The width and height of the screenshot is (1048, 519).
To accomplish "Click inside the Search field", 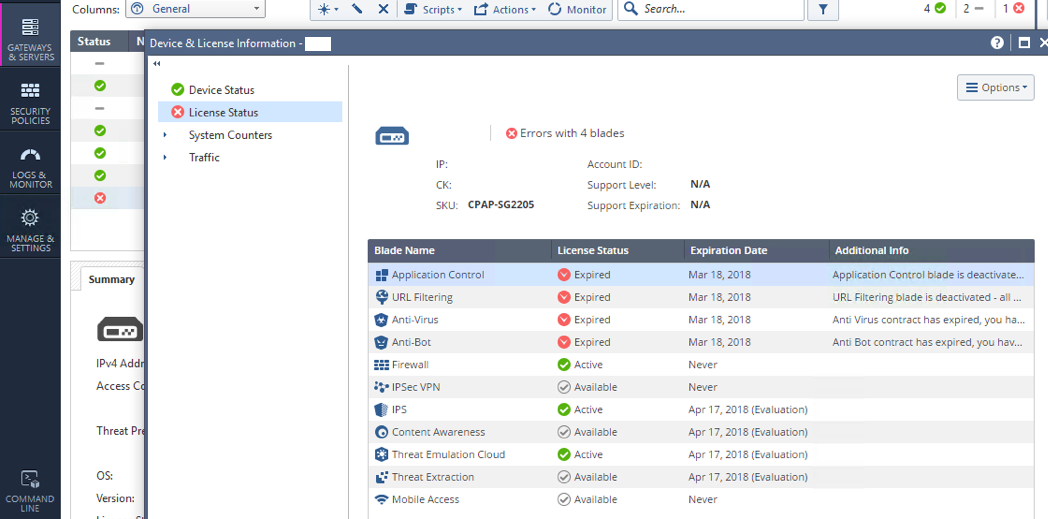I will click(x=711, y=9).
